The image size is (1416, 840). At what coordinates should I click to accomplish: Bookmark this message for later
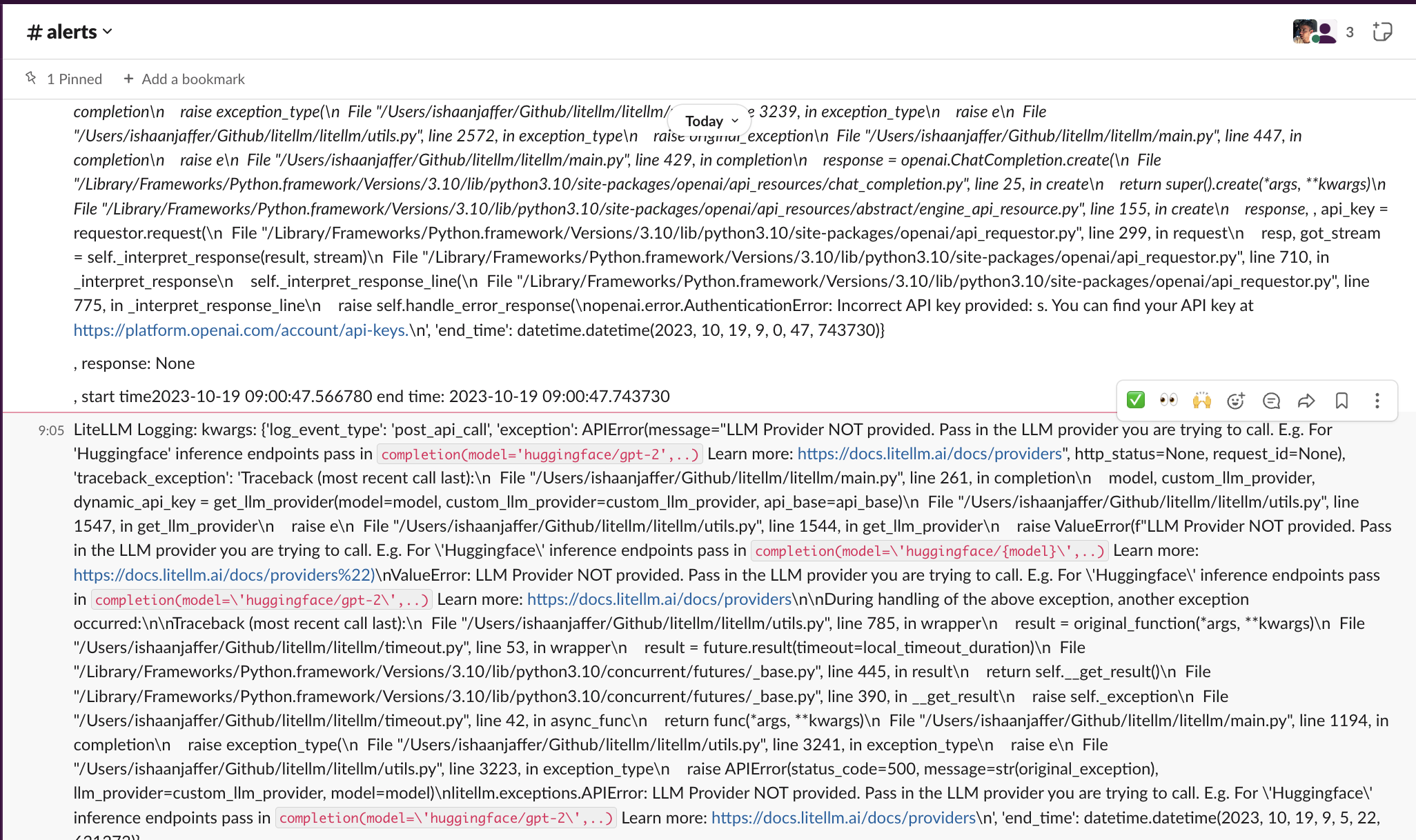(x=1341, y=401)
